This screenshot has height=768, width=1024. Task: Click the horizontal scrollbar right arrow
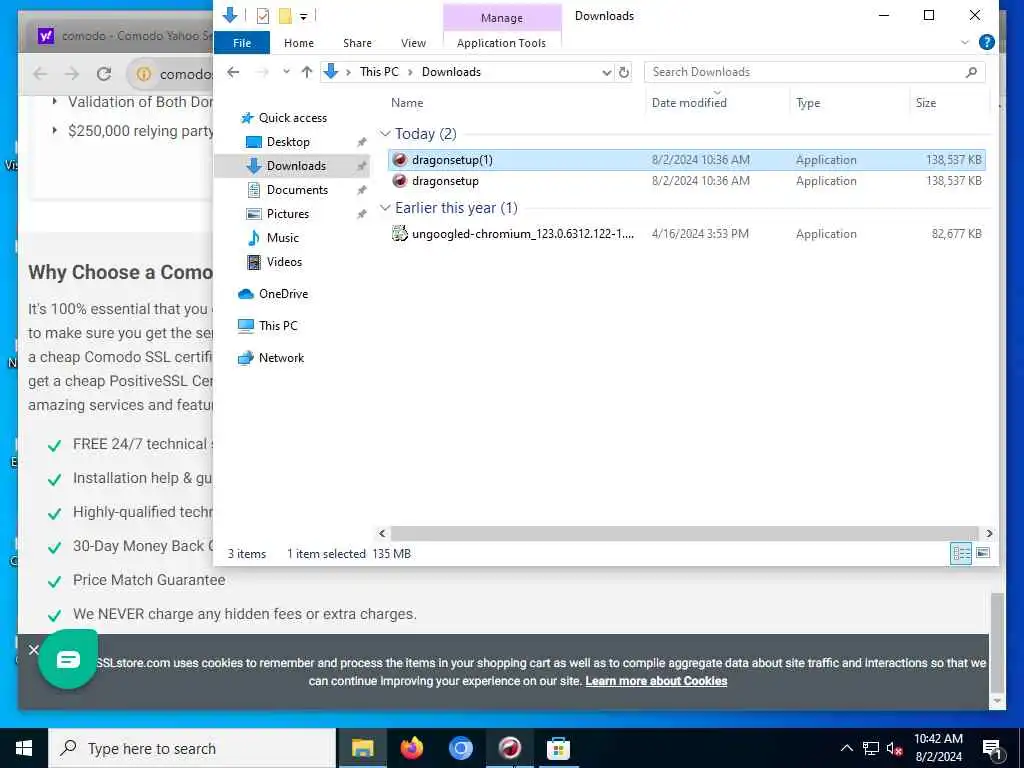989,534
